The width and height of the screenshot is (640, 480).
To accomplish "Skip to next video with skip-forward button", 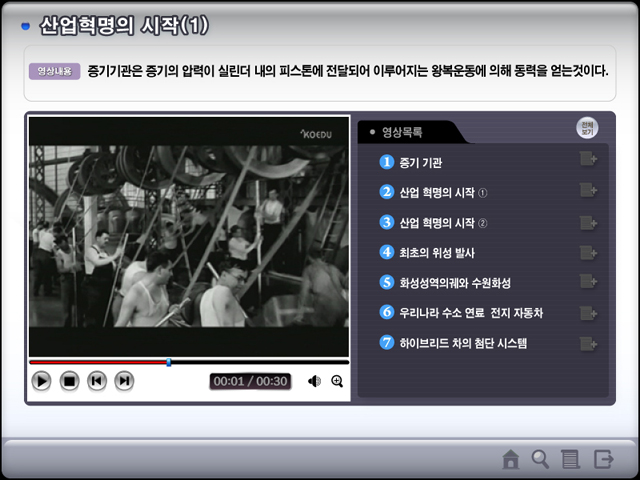I will 124,380.
